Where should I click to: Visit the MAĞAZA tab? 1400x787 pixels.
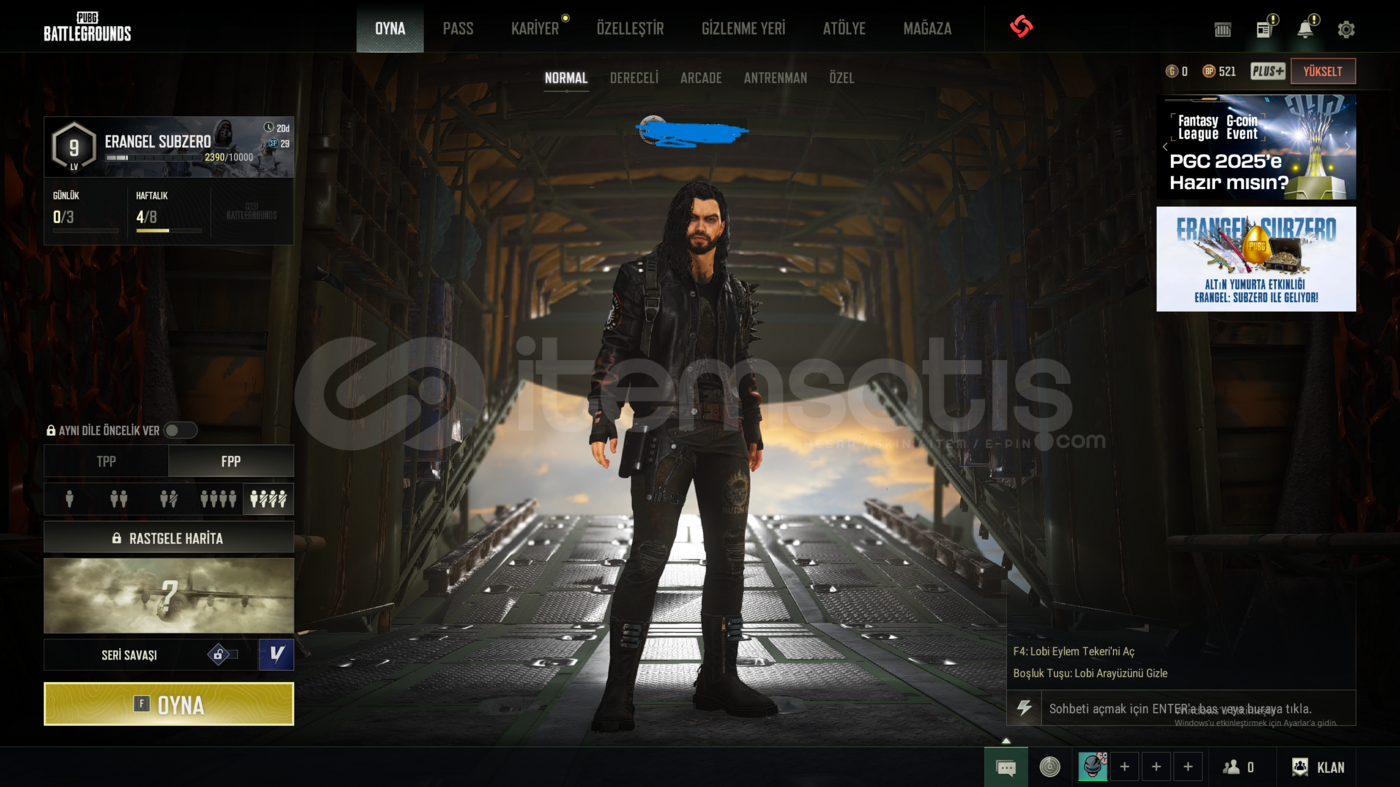[927, 28]
